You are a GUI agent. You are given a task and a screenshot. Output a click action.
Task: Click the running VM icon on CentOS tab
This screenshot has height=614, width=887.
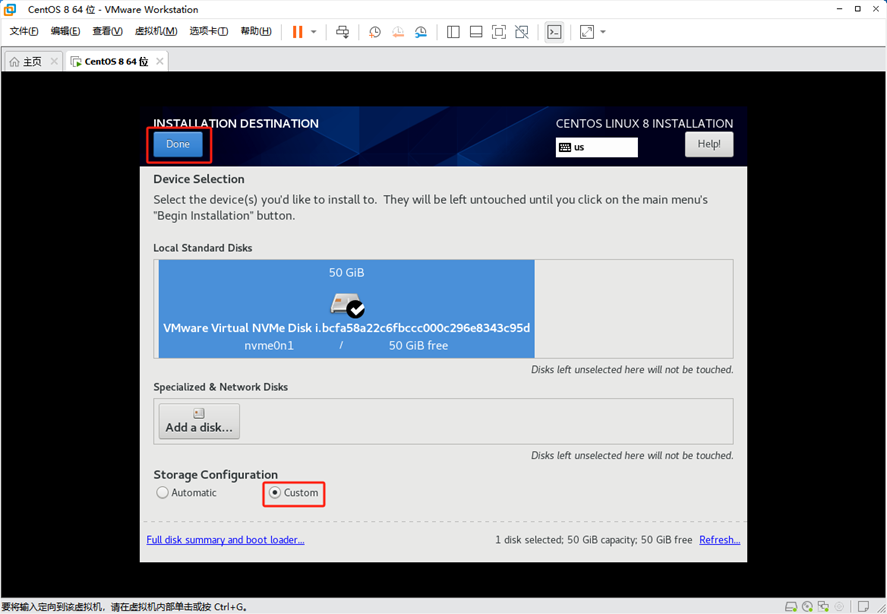pyautogui.click(x=76, y=61)
